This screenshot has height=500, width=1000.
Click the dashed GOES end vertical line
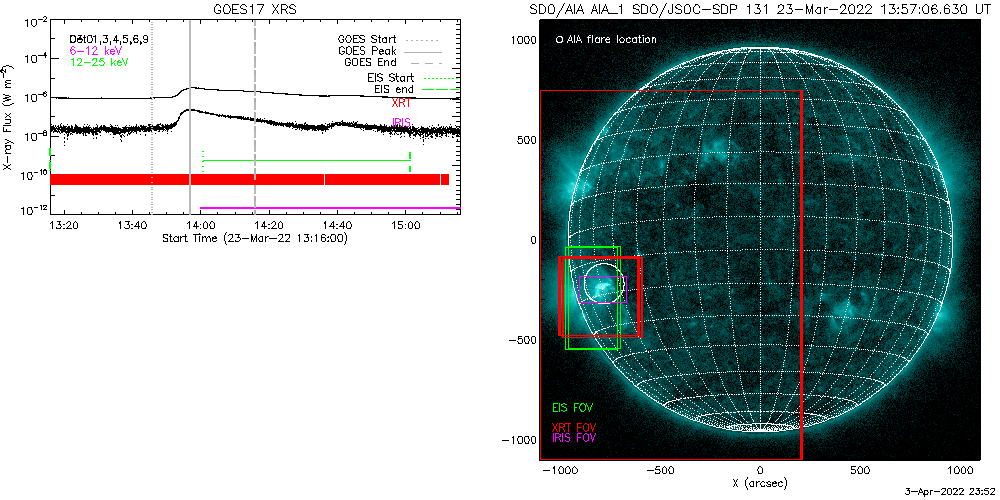point(254,117)
